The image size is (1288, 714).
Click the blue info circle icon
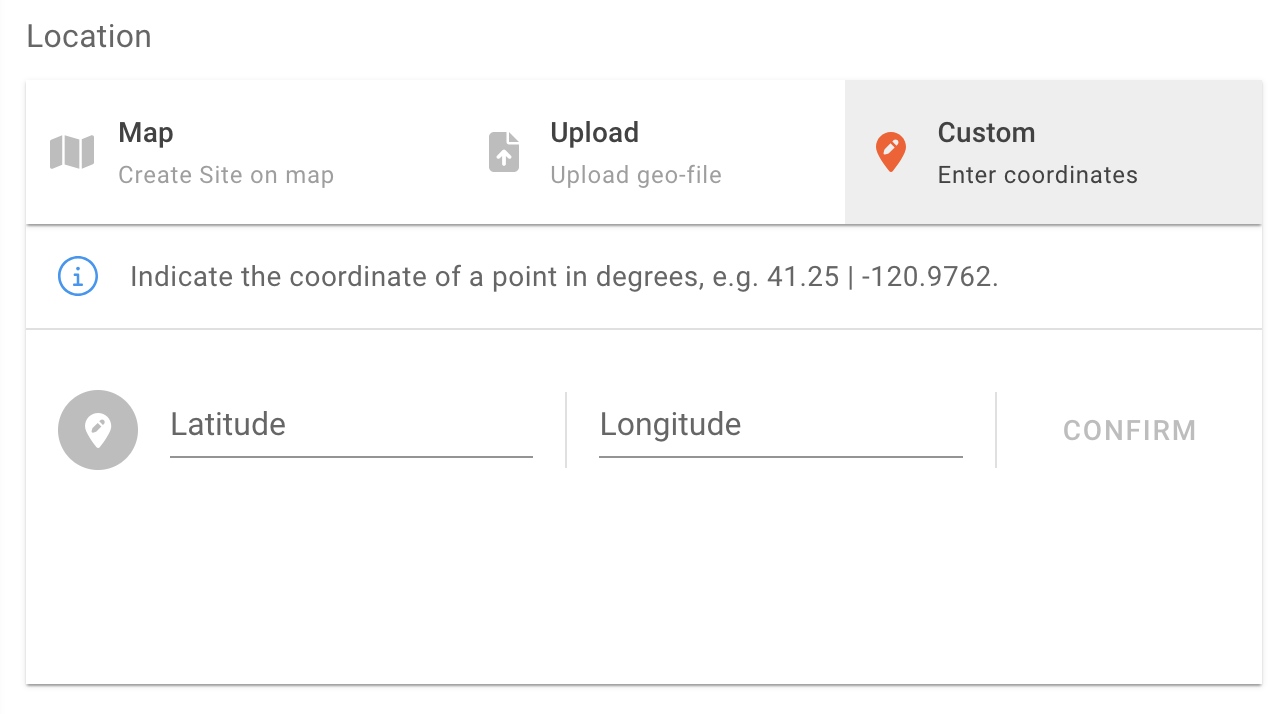(x=78, y=277)
